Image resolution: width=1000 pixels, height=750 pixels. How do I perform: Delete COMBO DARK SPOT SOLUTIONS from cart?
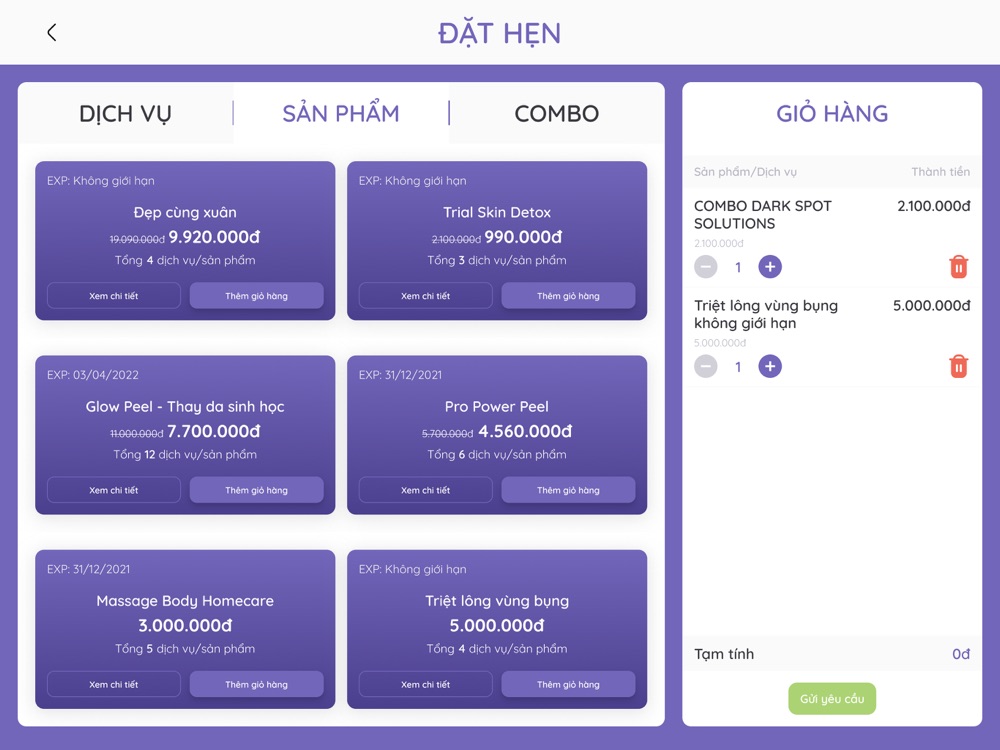[959, 267]
